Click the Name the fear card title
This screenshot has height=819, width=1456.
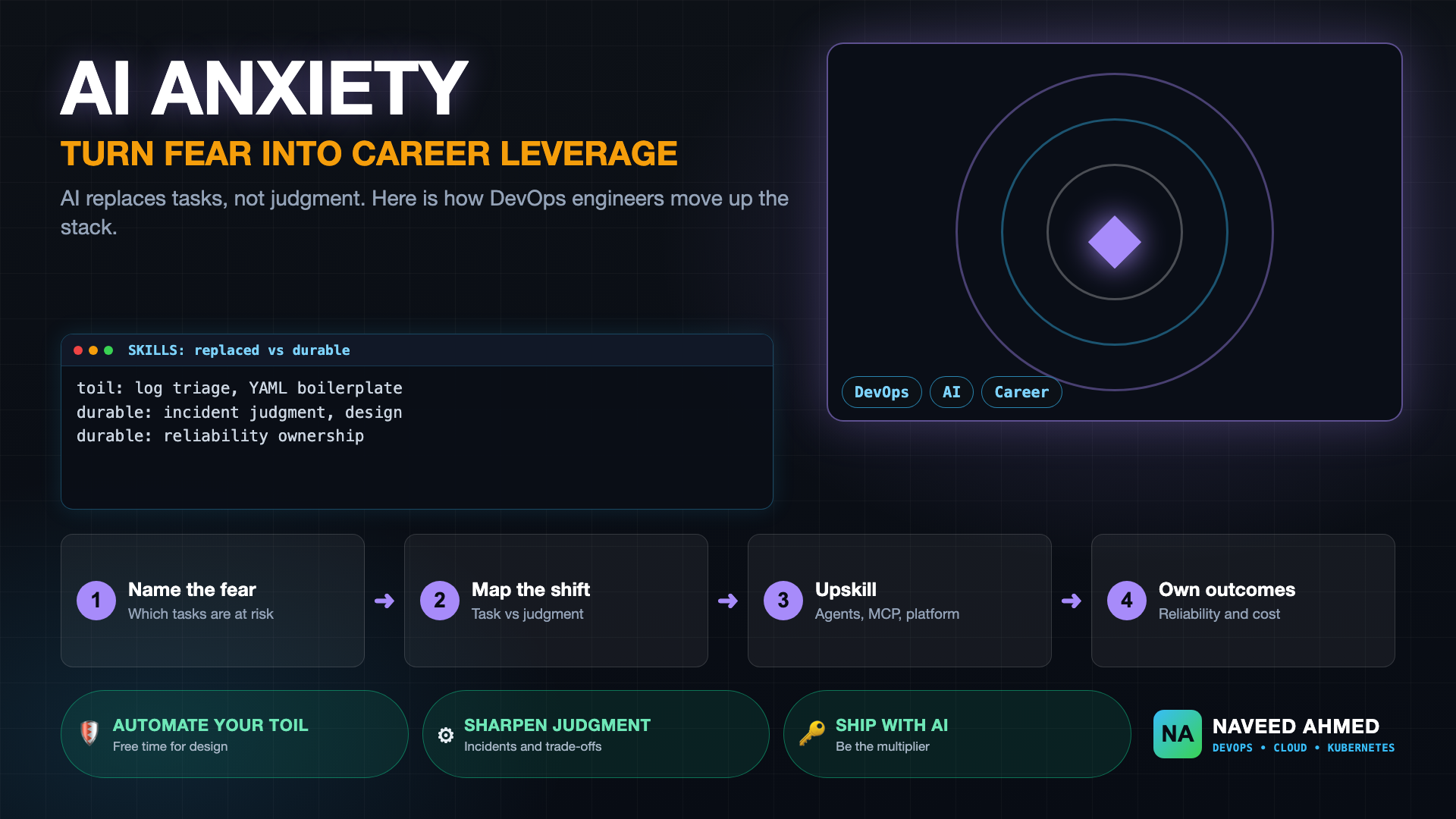(192, 589)
